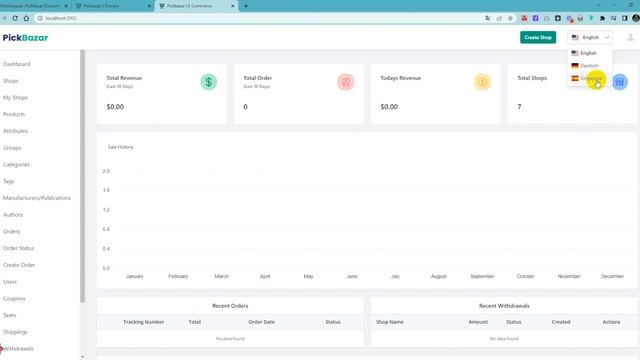The width and height of the screenshot is (640, 360).
Task: Click the Total Shops store icon
Action: click(x=620, y=82)
